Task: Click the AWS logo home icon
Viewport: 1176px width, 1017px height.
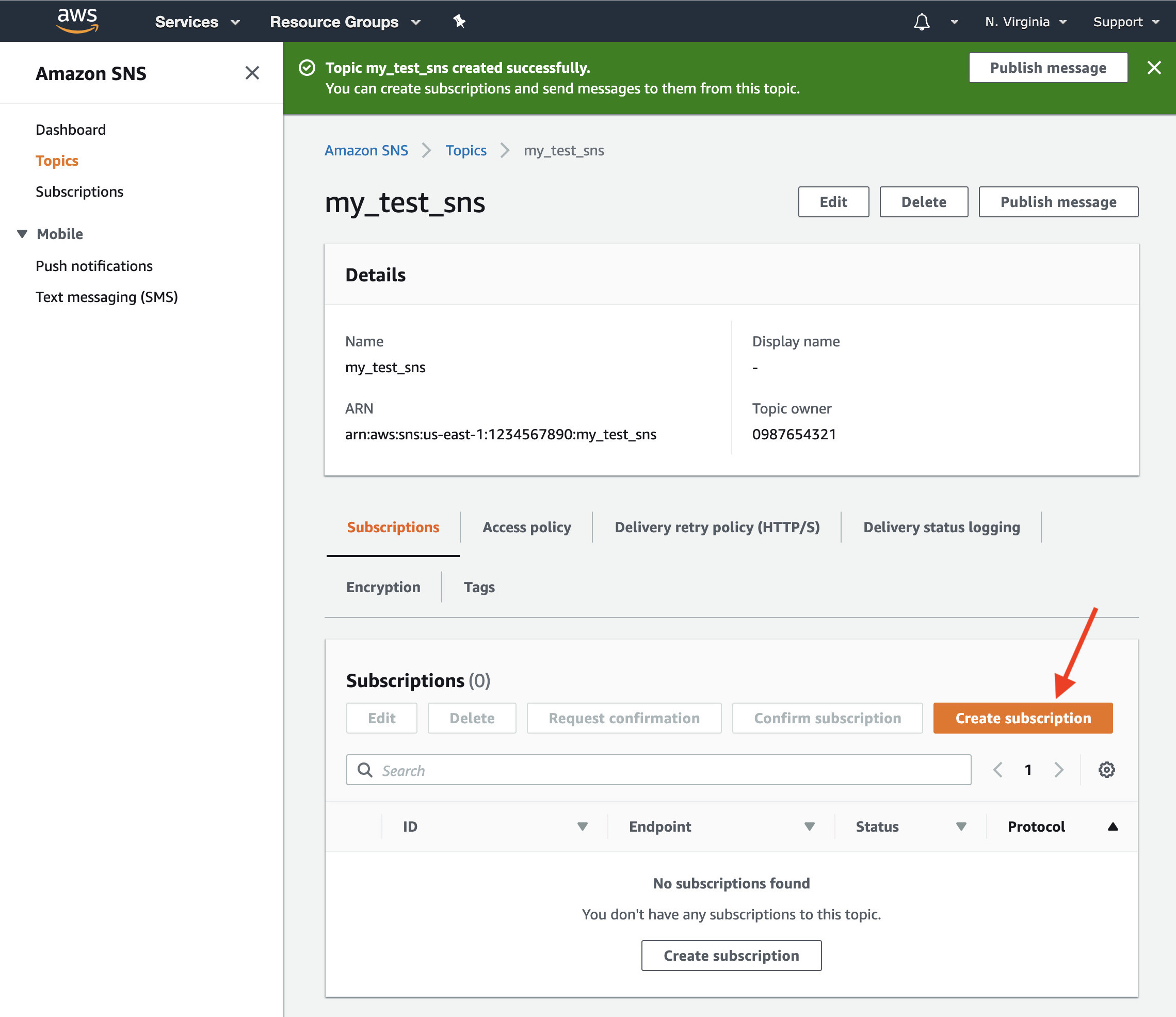Action: click(78, 21)
